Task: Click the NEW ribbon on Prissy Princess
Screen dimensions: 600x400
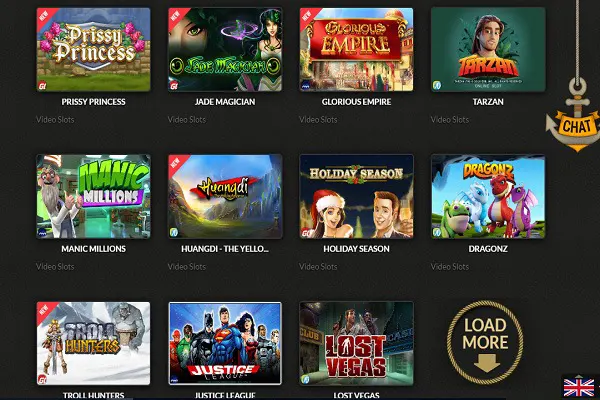Action: pos(45,17)
